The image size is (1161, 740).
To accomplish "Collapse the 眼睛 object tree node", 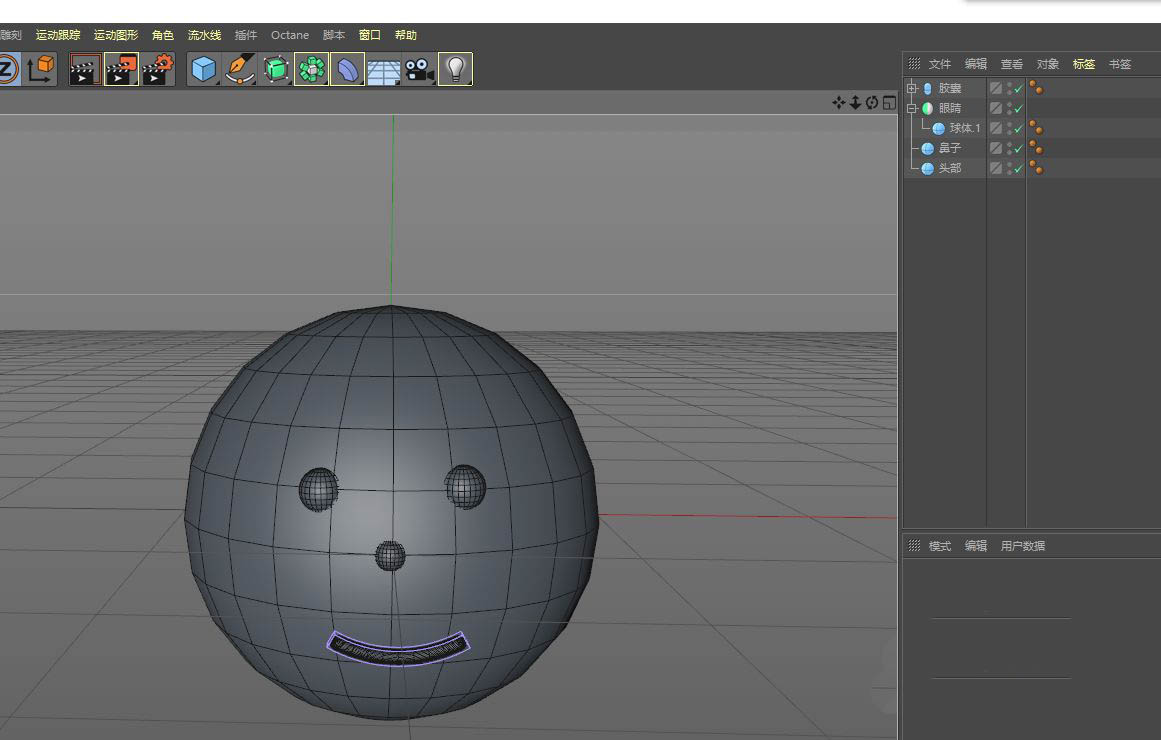I will tap(912, 108).
